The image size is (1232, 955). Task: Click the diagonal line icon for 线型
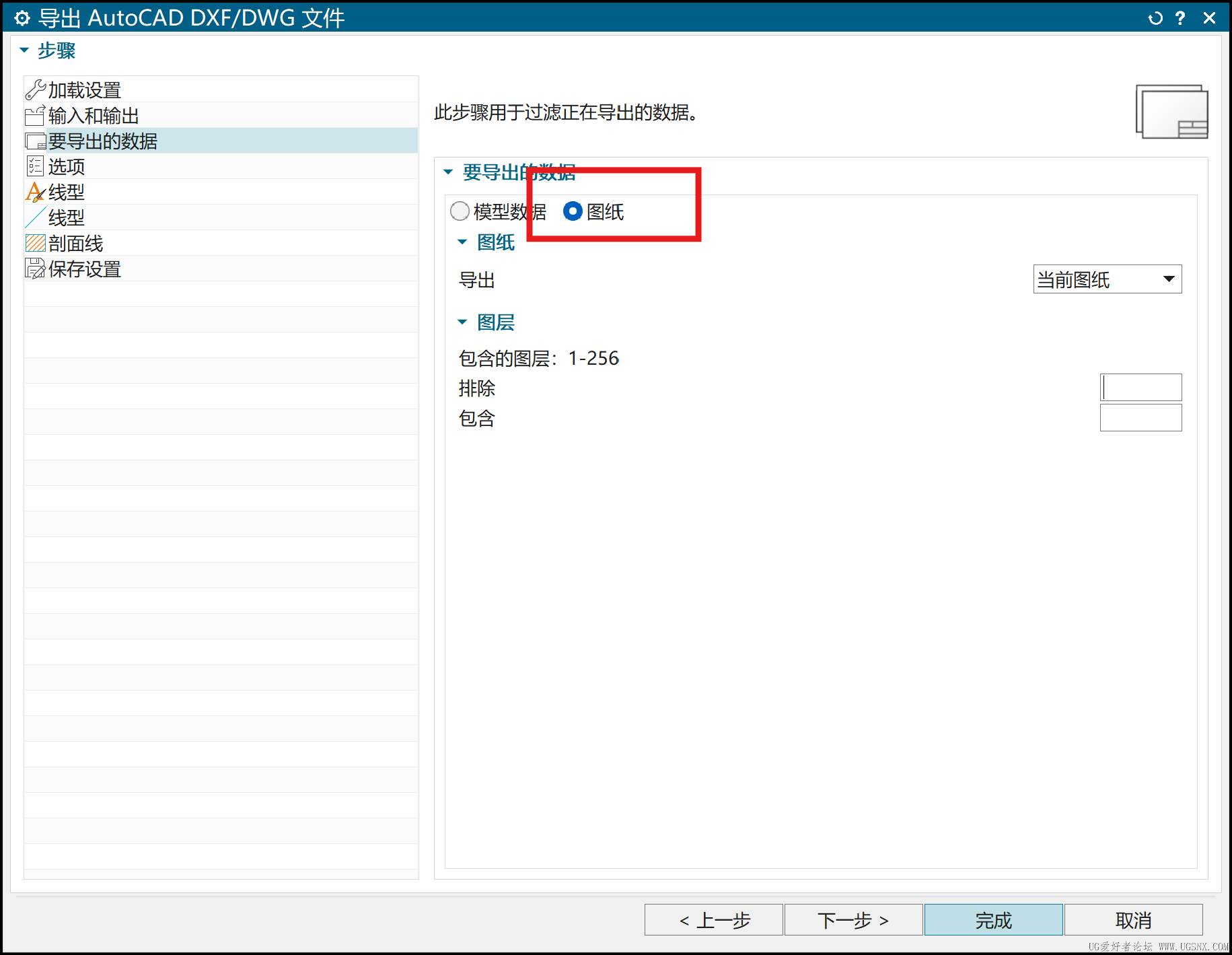[x=35, y=218]
